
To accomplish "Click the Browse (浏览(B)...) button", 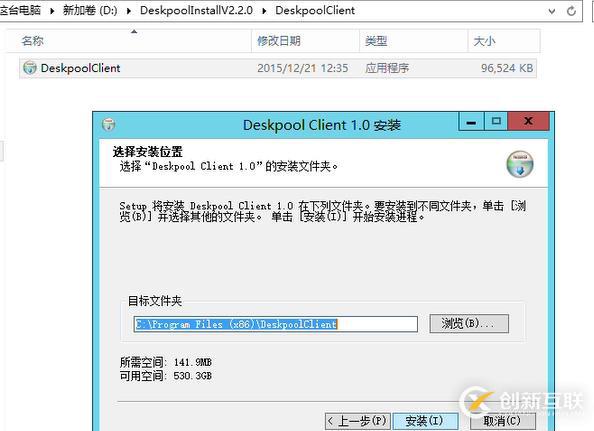I will [x=469, y=323].
